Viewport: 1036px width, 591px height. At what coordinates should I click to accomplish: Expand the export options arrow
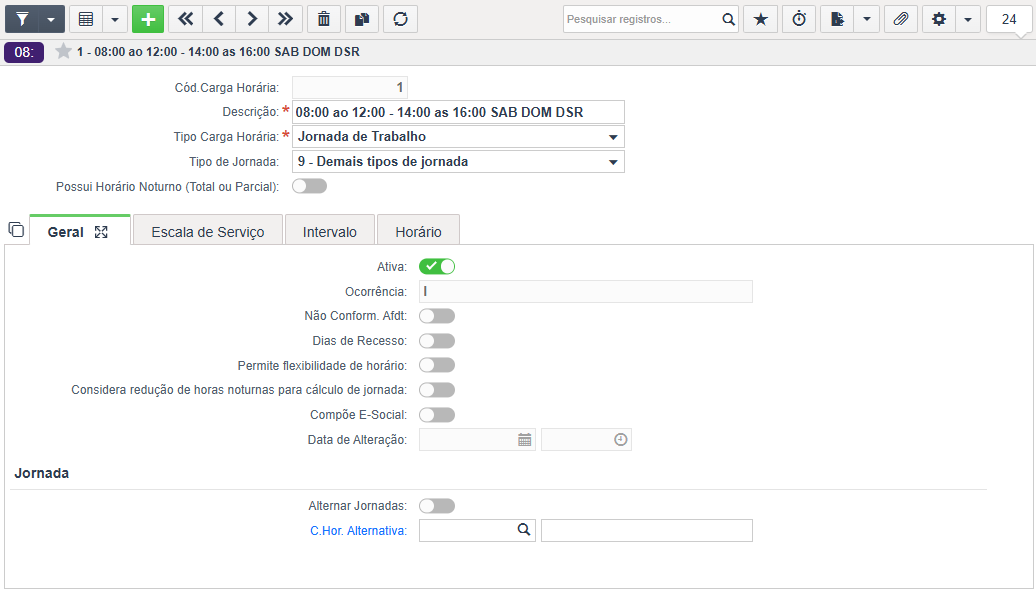tap(866, 19)
